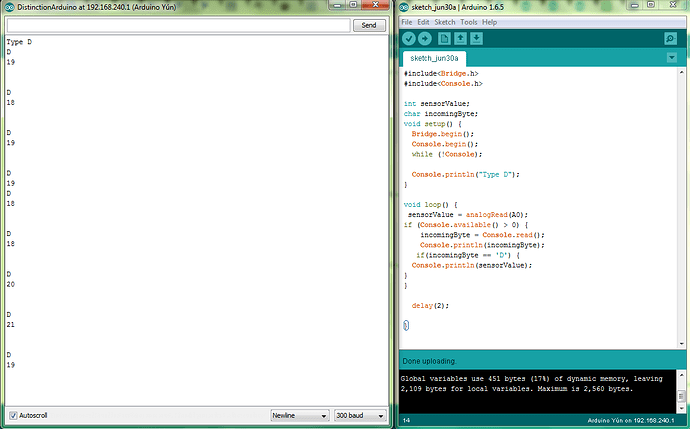Click the value 21 in serial output

coord(11,324)
